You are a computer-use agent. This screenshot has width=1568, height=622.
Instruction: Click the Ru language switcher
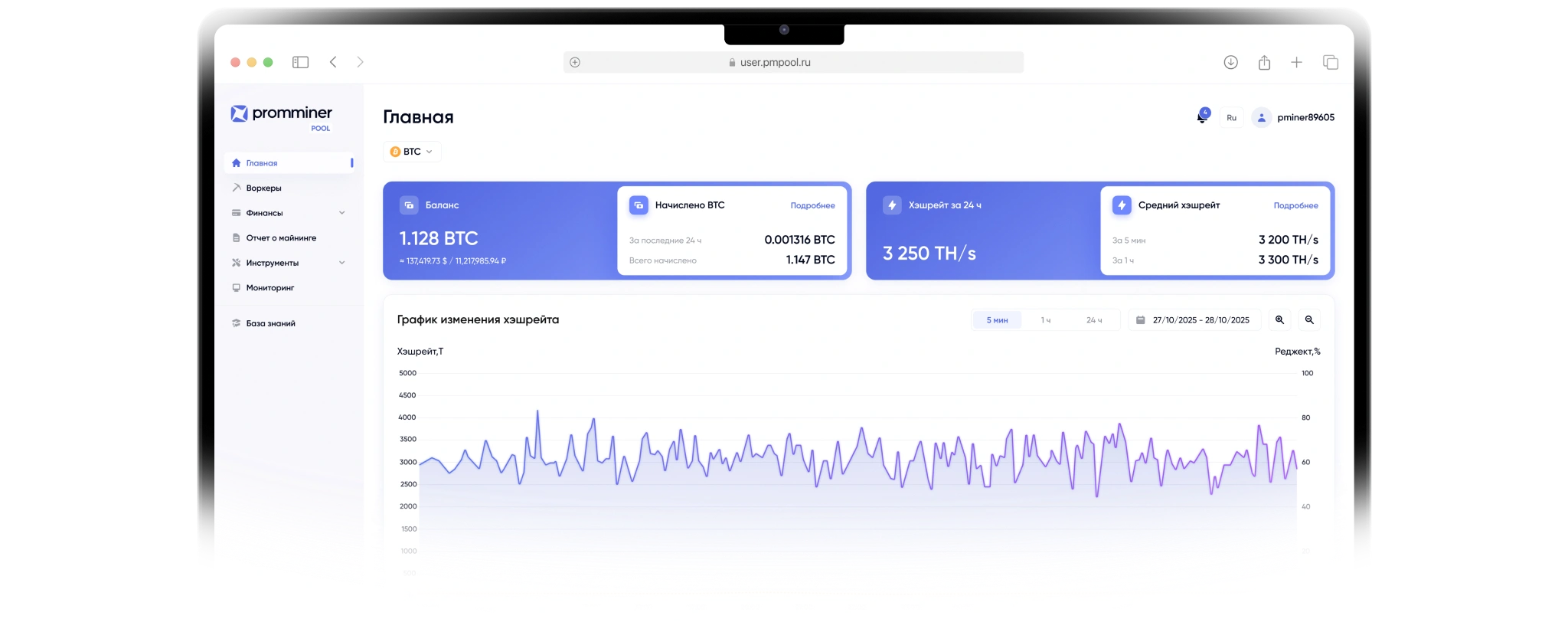[x=1231, y=118]
